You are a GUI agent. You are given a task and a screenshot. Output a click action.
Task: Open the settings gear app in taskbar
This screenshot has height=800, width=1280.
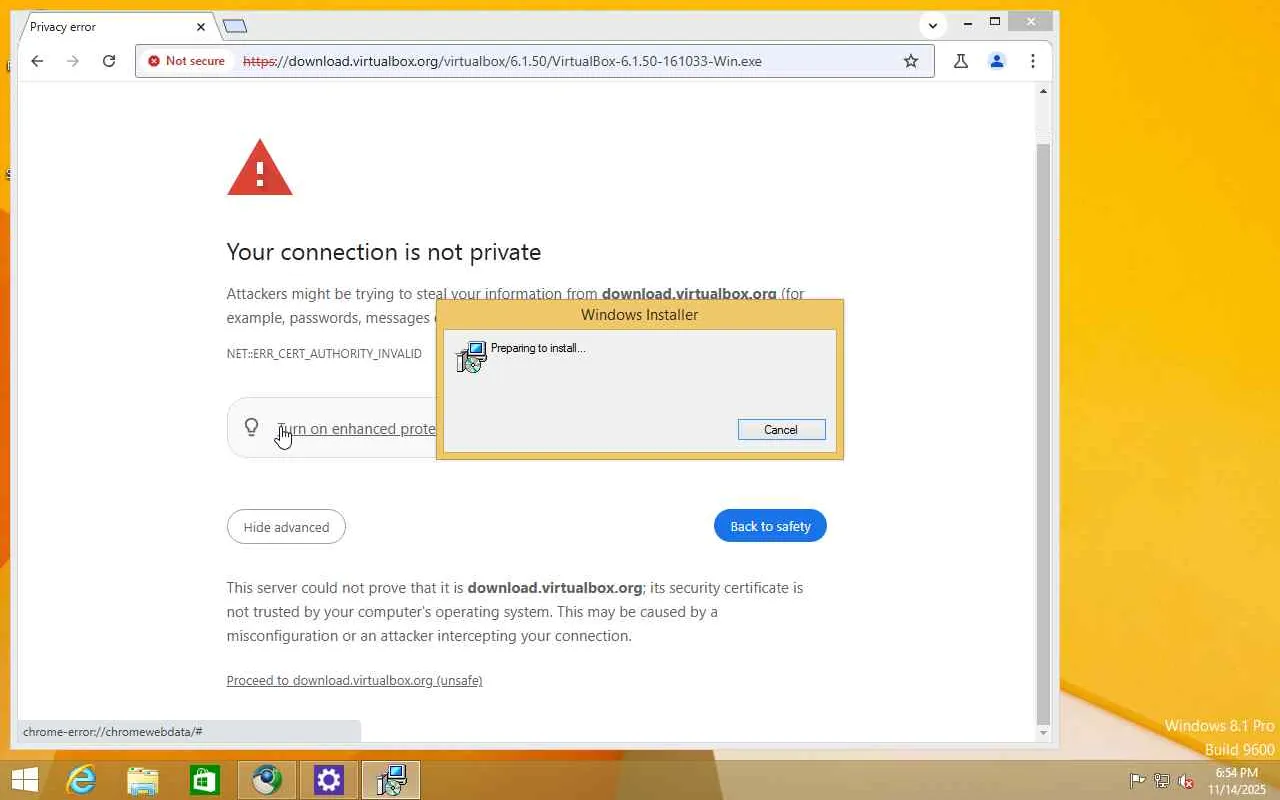[x=329, y=780]
